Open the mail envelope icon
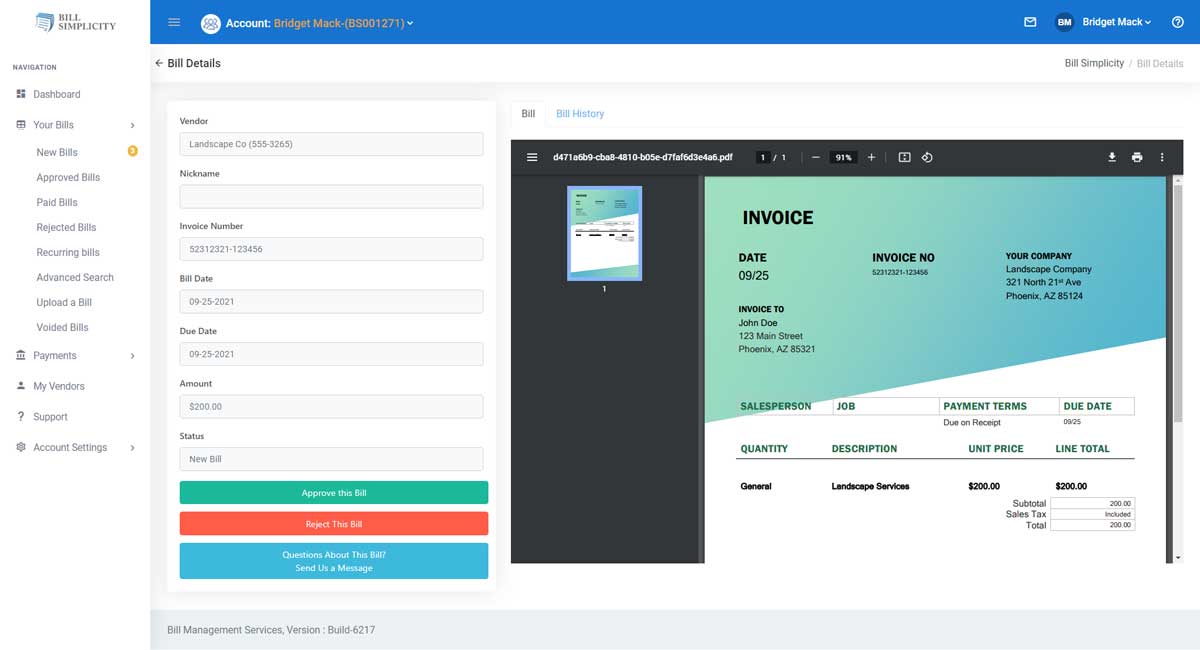This screenshot has height=650, width=1200. 1030,22
